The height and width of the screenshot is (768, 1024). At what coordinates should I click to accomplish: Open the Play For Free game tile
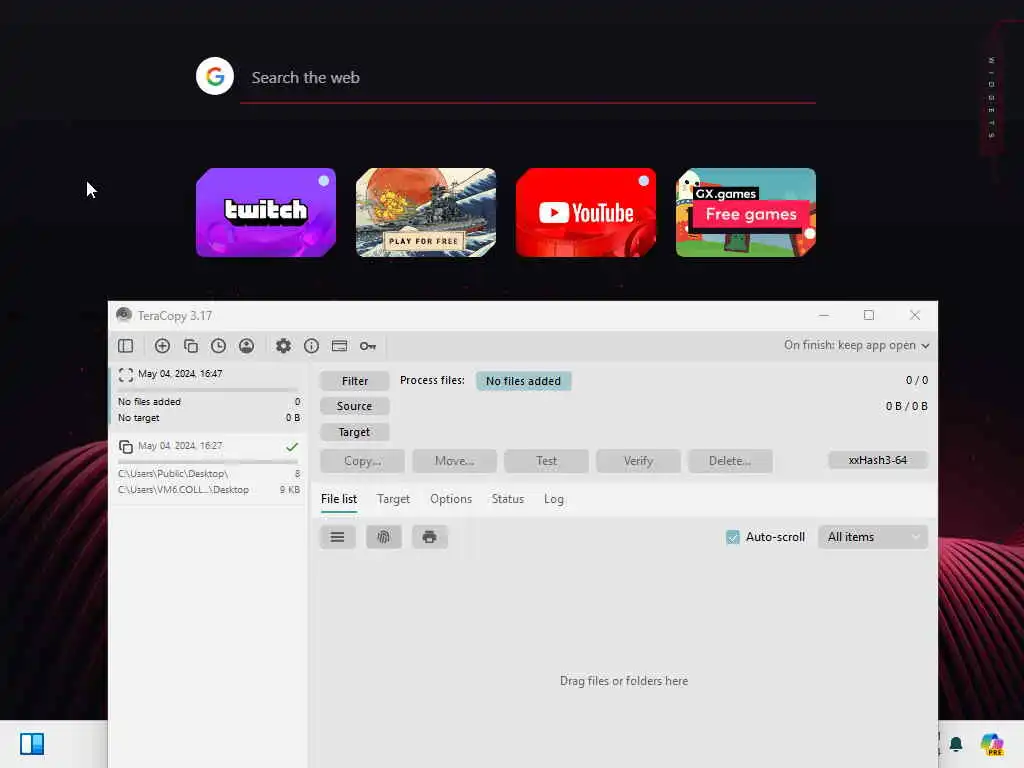[426, 212]
